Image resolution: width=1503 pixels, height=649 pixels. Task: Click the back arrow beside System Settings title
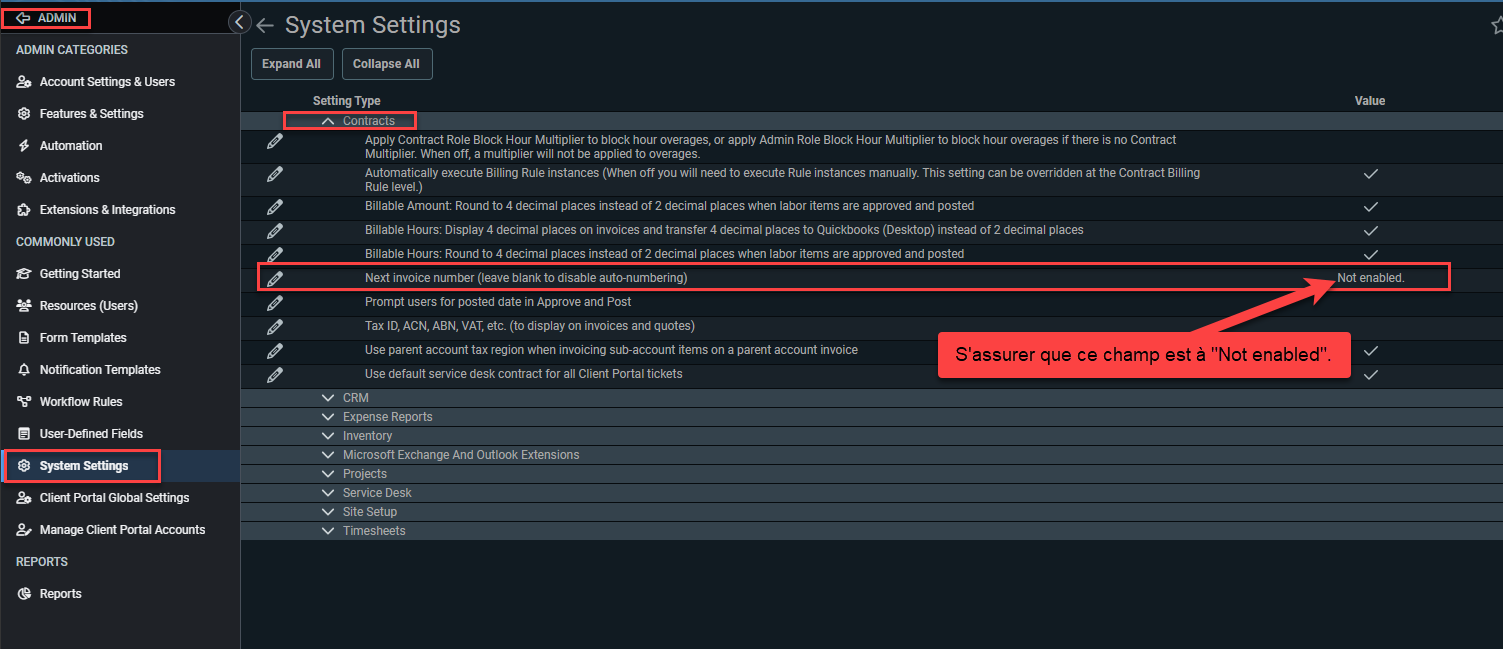pos(265,26)
